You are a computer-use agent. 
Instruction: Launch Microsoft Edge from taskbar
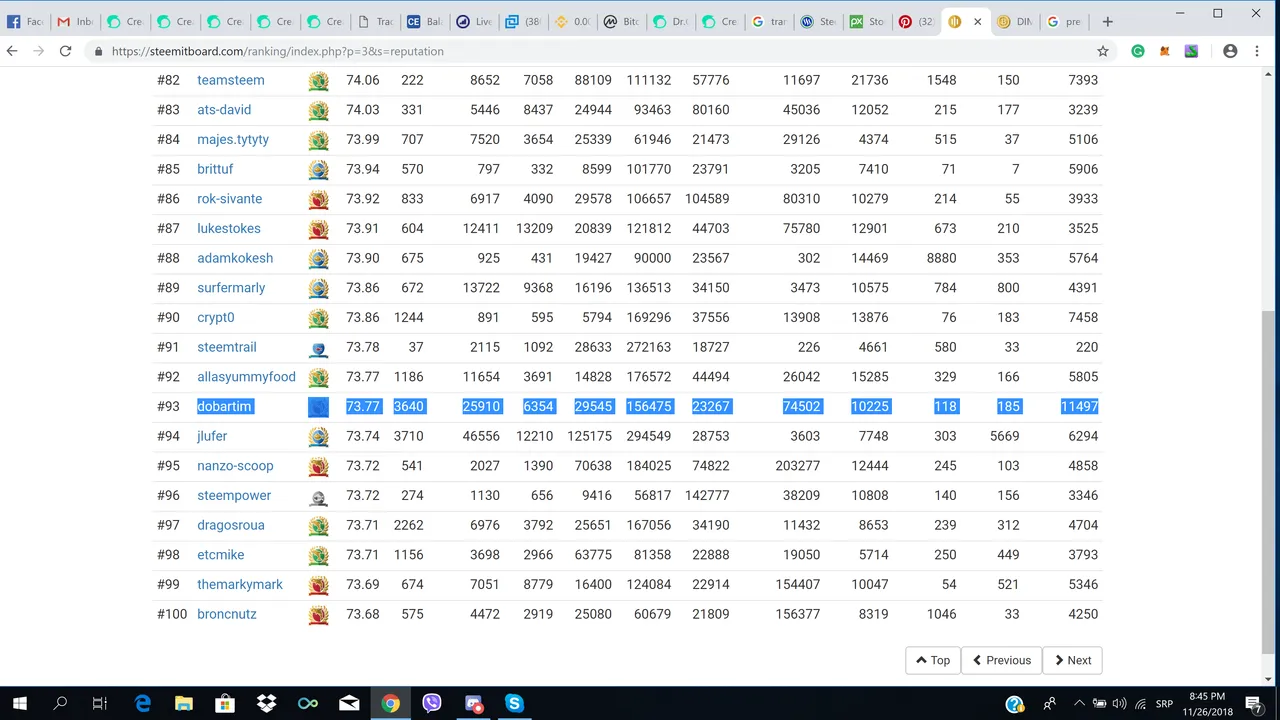(x=142, y=703)
